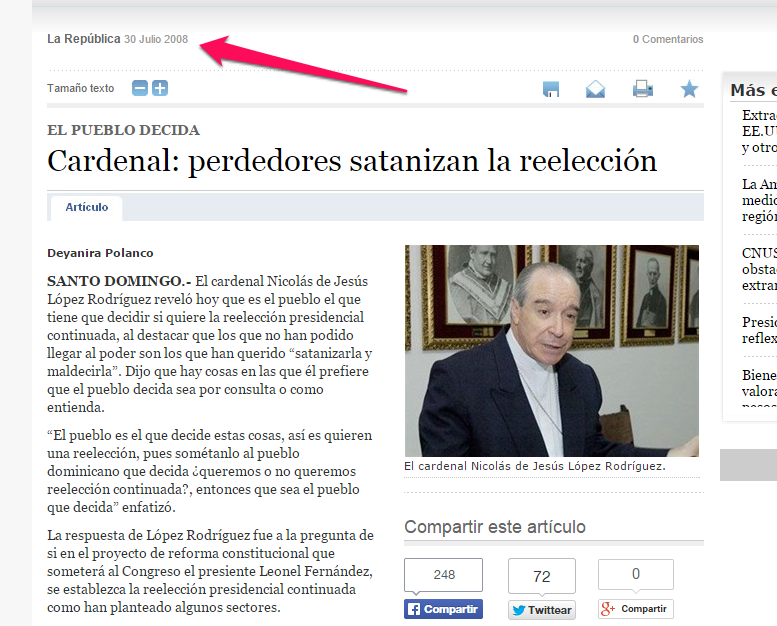
Task: Open the cardinal photo thumbnail
Action: point(552,350)
